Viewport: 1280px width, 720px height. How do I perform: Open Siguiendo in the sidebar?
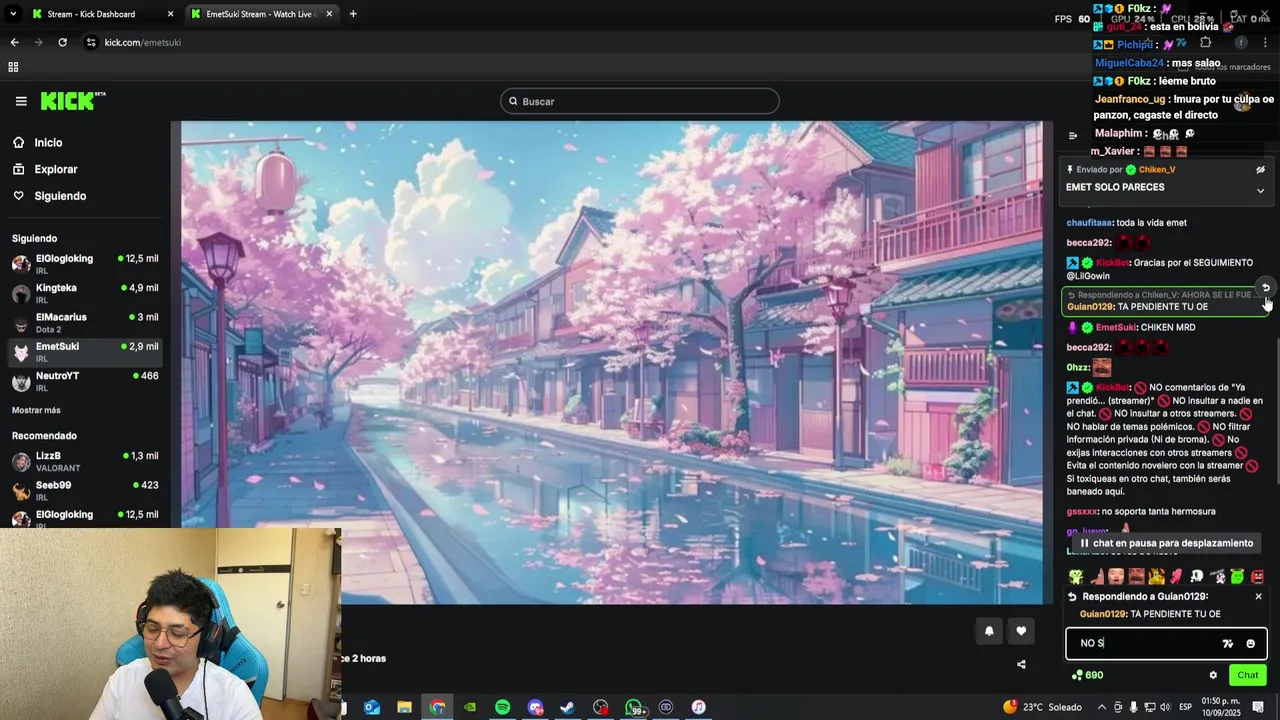coord(60,196)
